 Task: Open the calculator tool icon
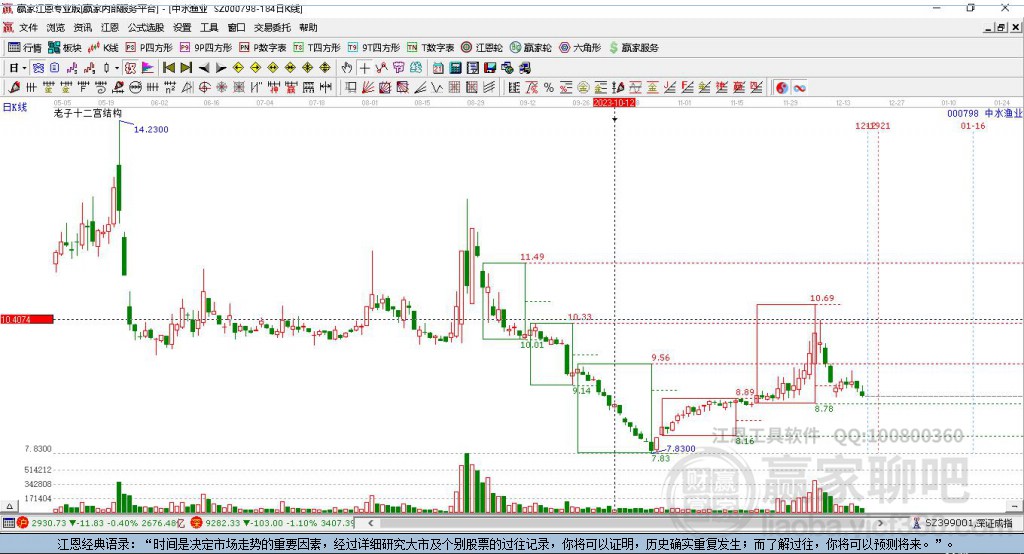click(456, 67)
